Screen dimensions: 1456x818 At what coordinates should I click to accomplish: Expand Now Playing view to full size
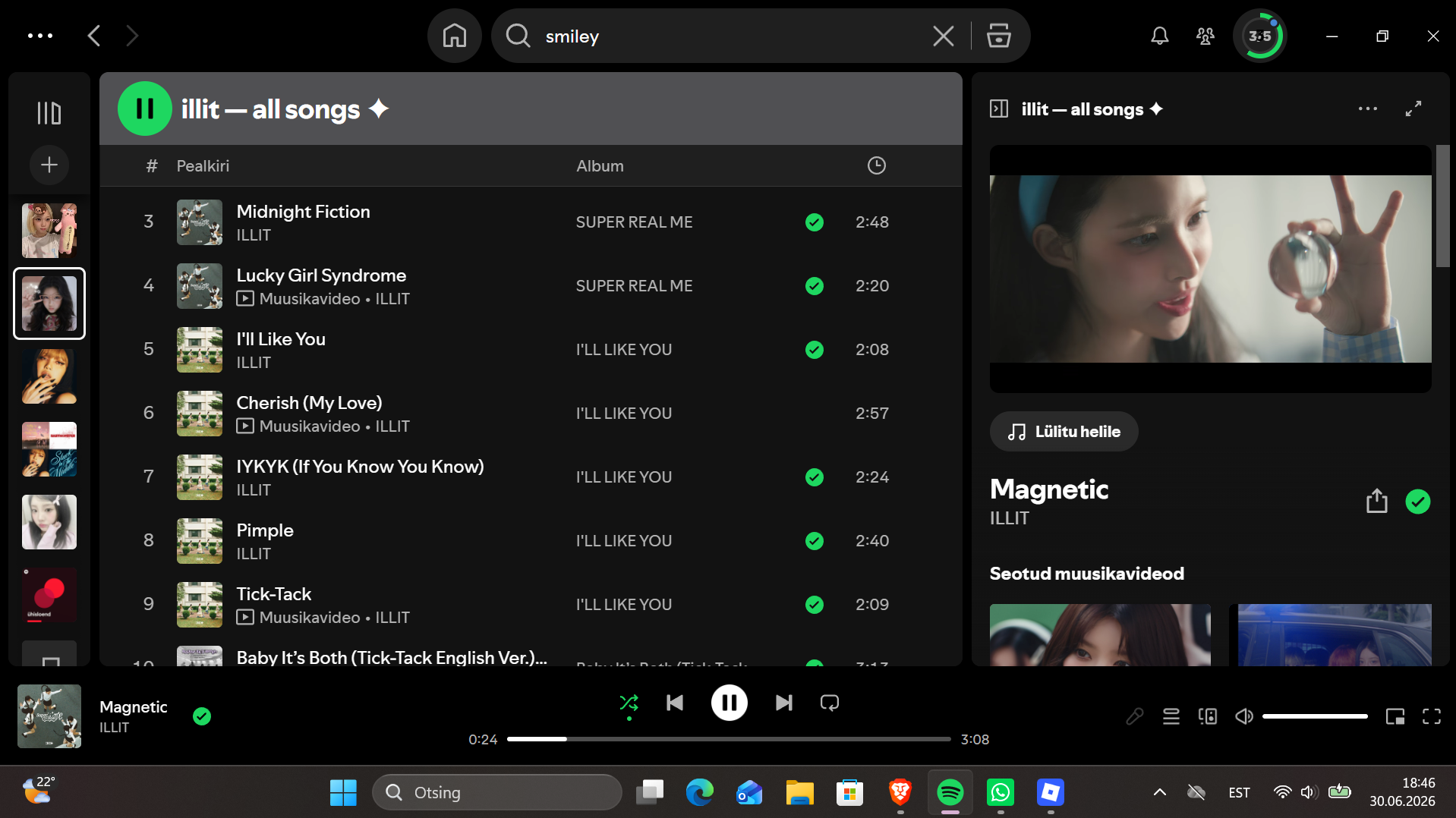click(x=1413, y=109)
